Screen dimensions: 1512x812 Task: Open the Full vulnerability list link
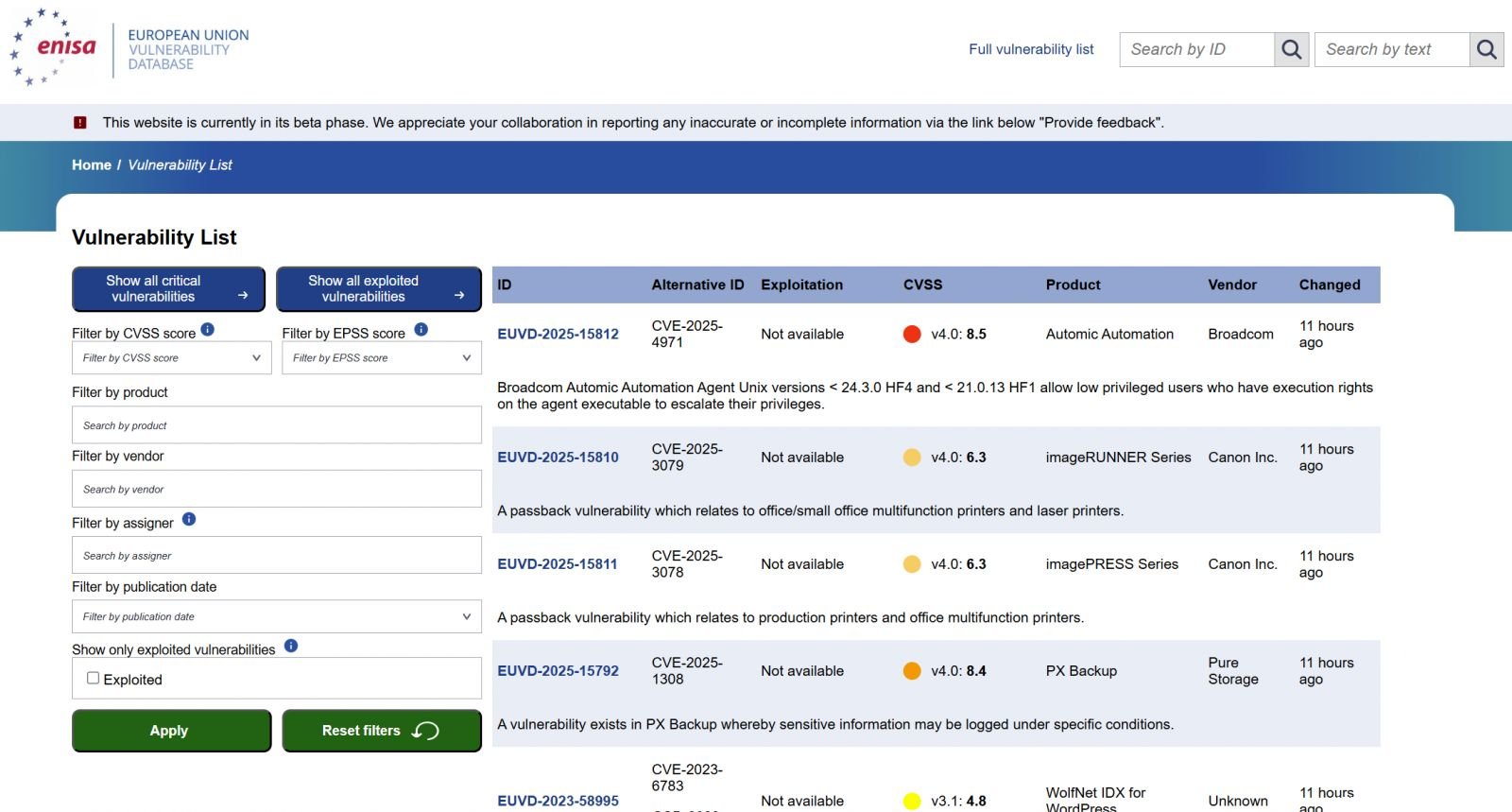(1031, 49)
